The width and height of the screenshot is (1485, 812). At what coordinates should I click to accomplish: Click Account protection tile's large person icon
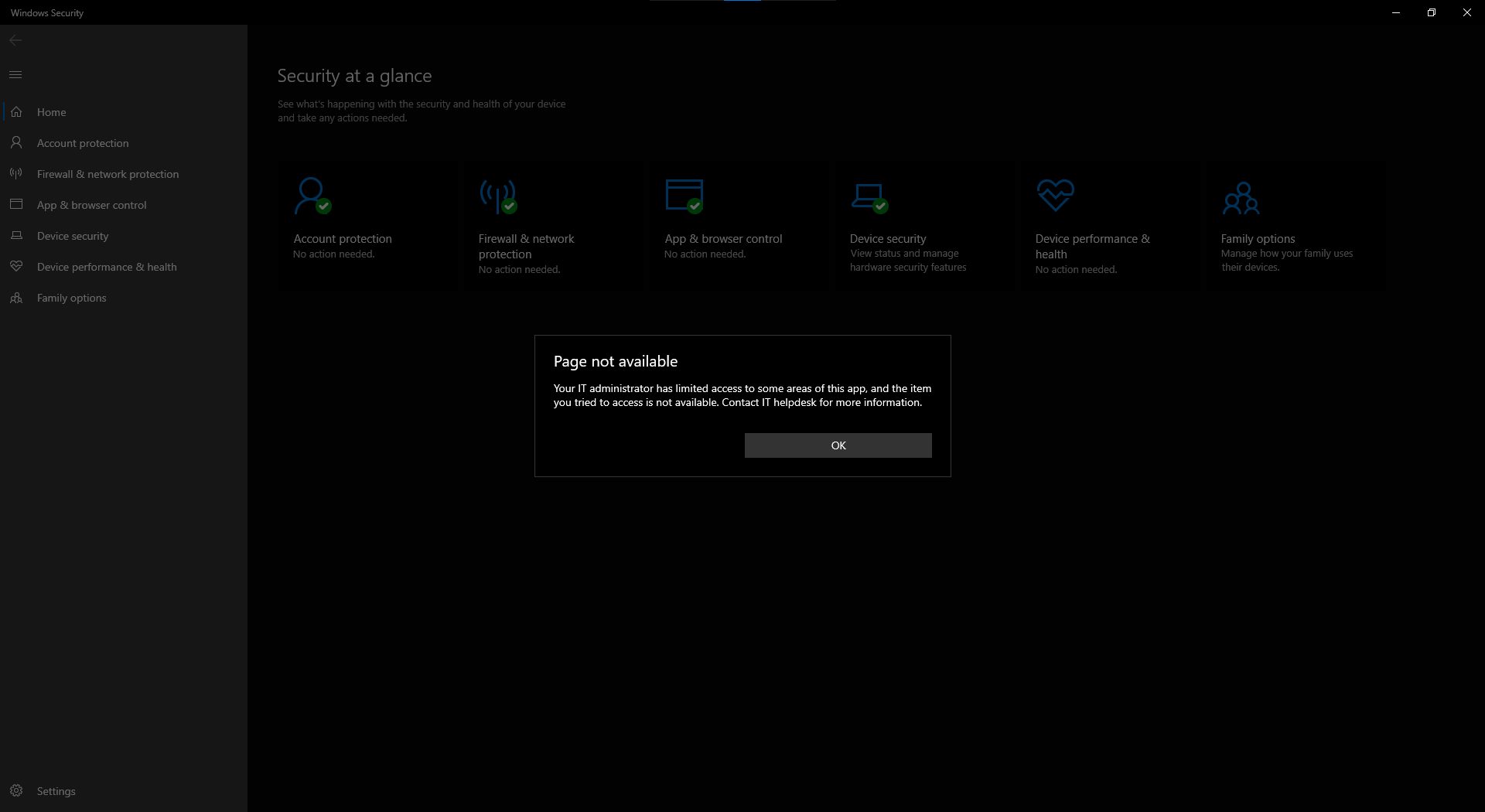click(312, 196)
